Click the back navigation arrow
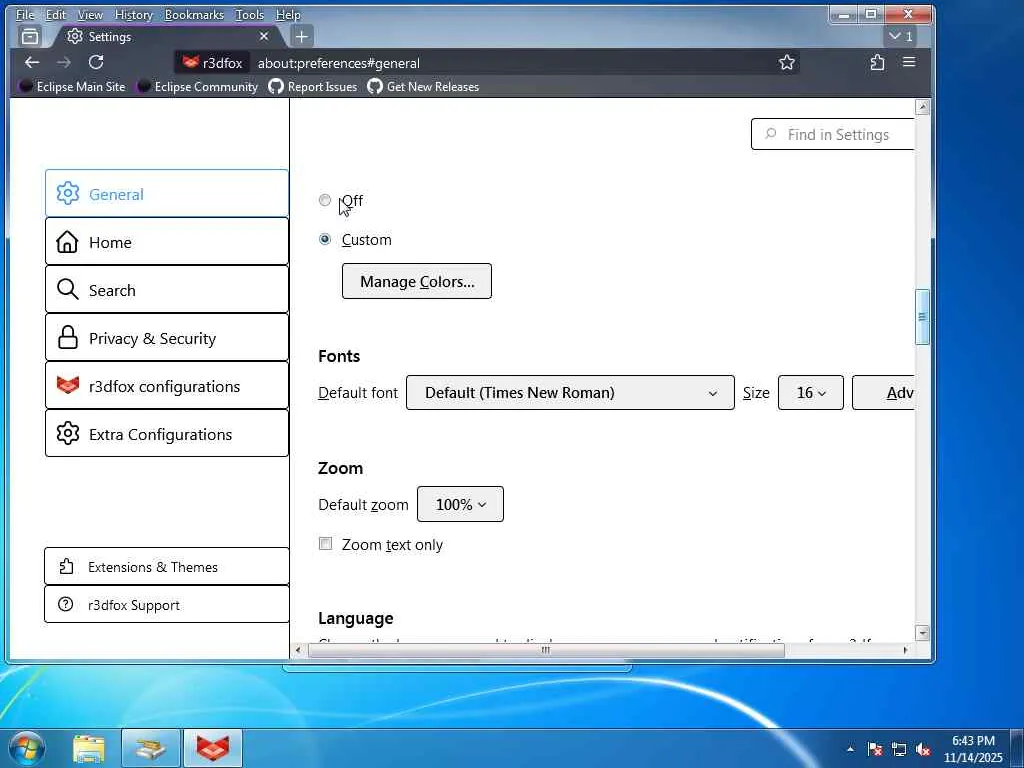 click(31, 63)
